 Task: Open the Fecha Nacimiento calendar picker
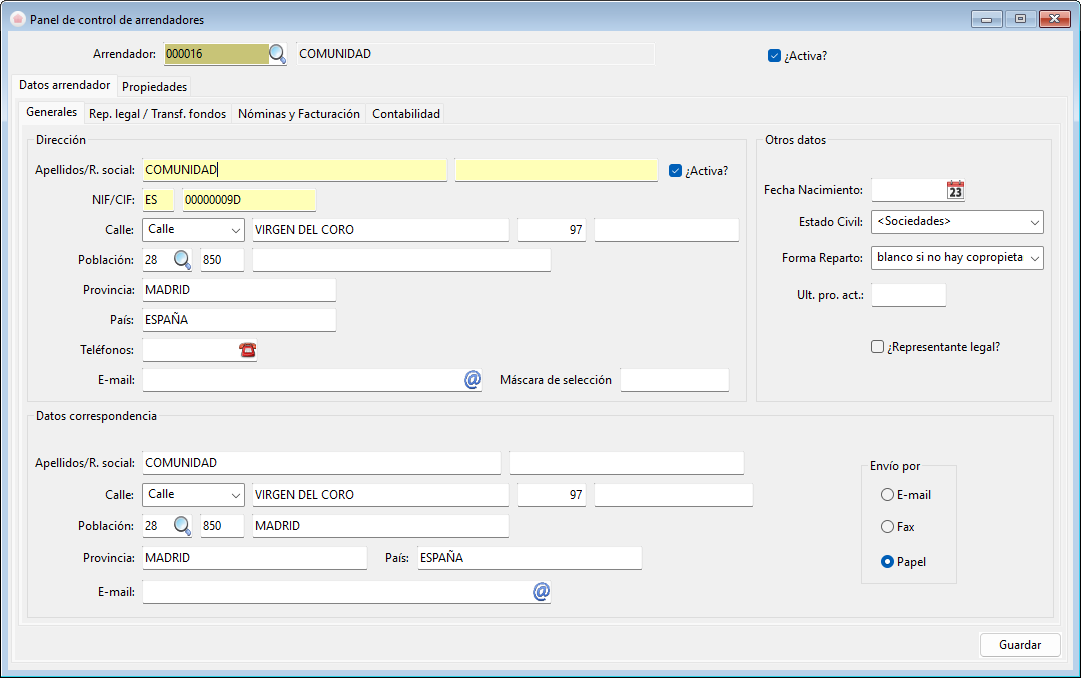pos(955,190)
